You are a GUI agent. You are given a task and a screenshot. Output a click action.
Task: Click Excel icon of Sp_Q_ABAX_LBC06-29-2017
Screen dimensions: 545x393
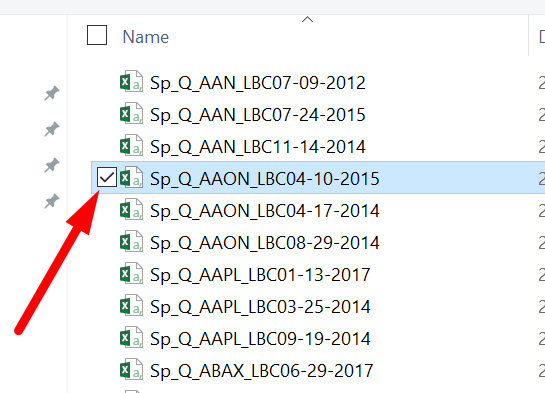click(131, 370)
